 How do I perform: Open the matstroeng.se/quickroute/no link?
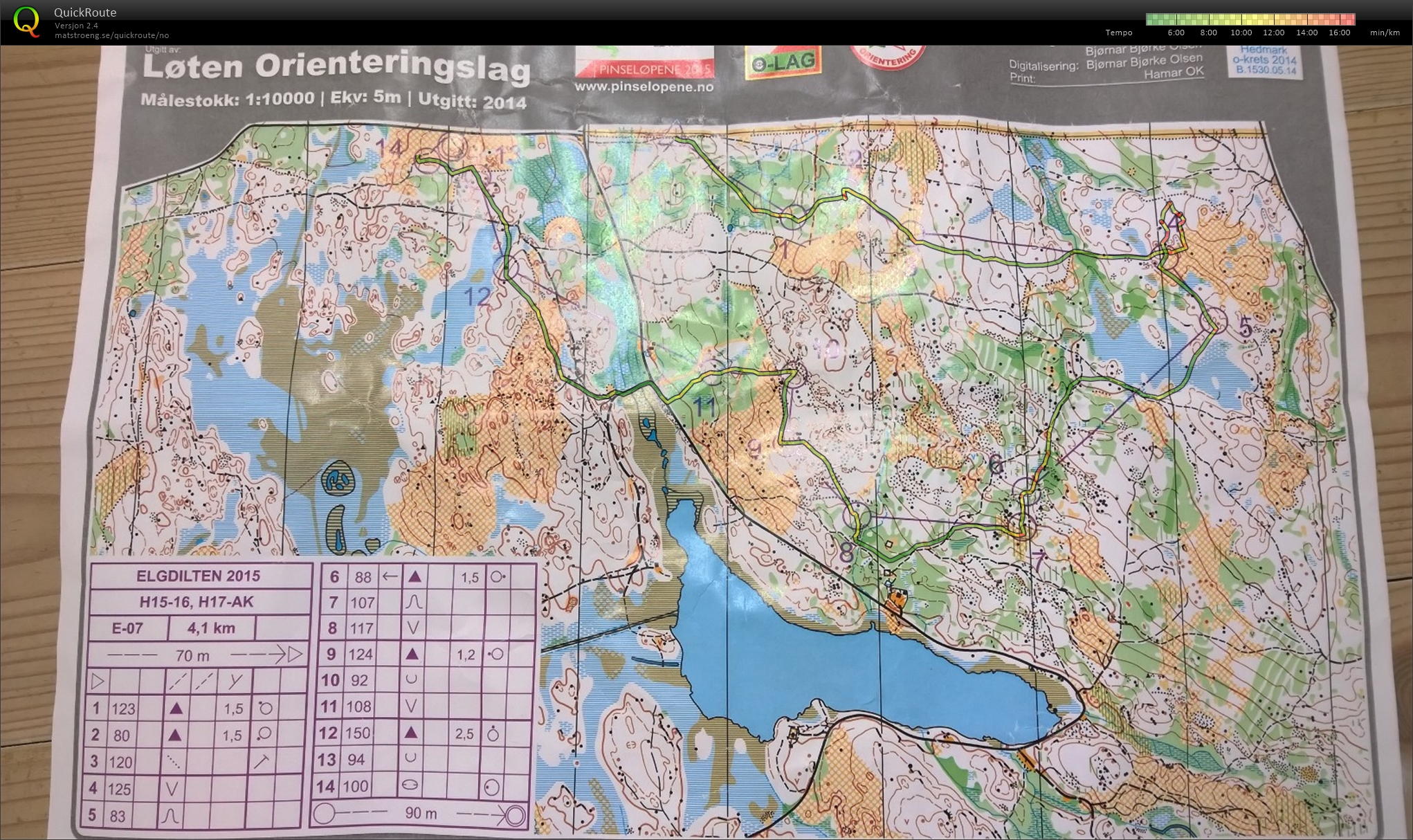[x=111, y=35]
